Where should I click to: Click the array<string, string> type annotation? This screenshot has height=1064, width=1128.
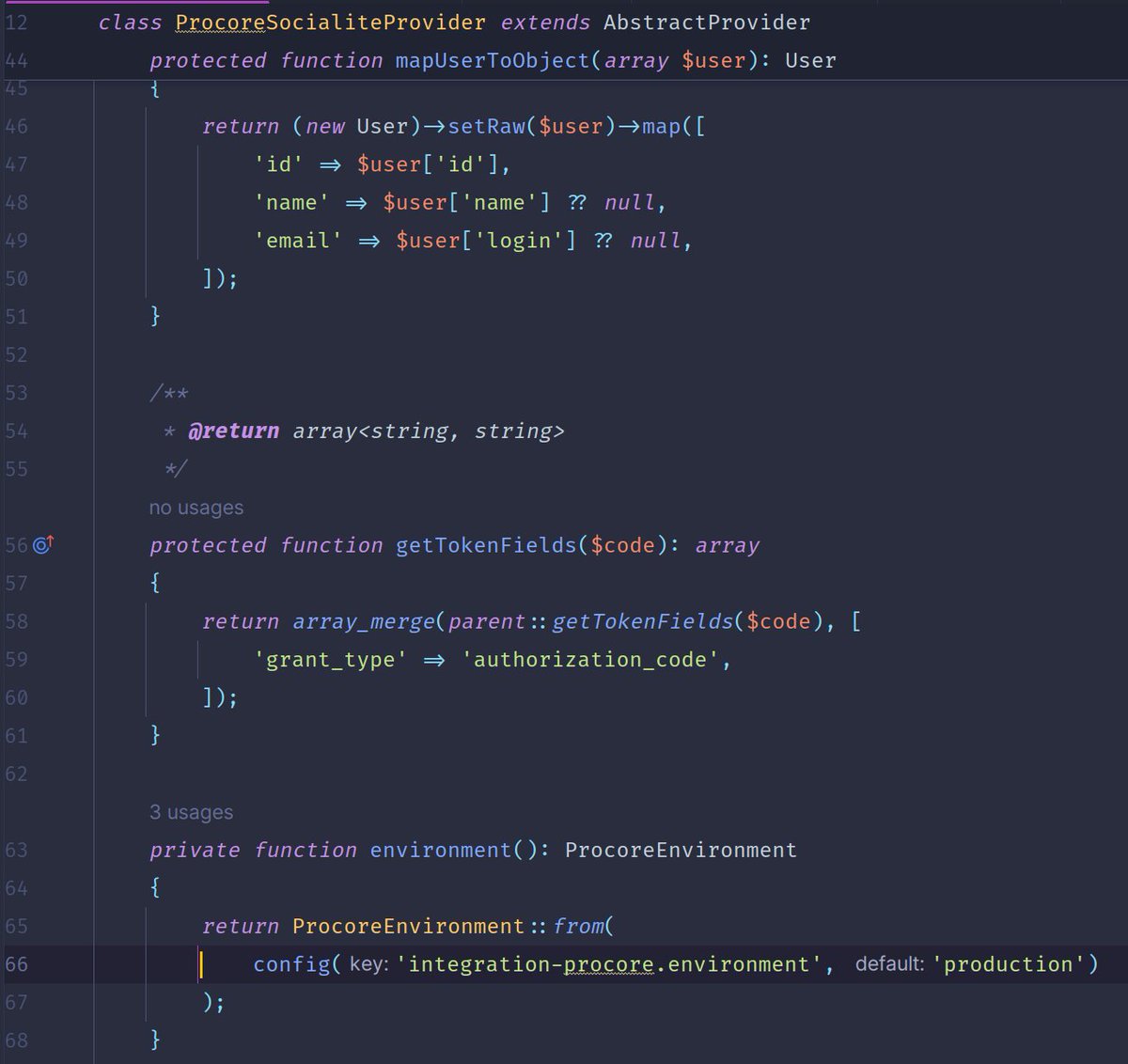(429, 430)
